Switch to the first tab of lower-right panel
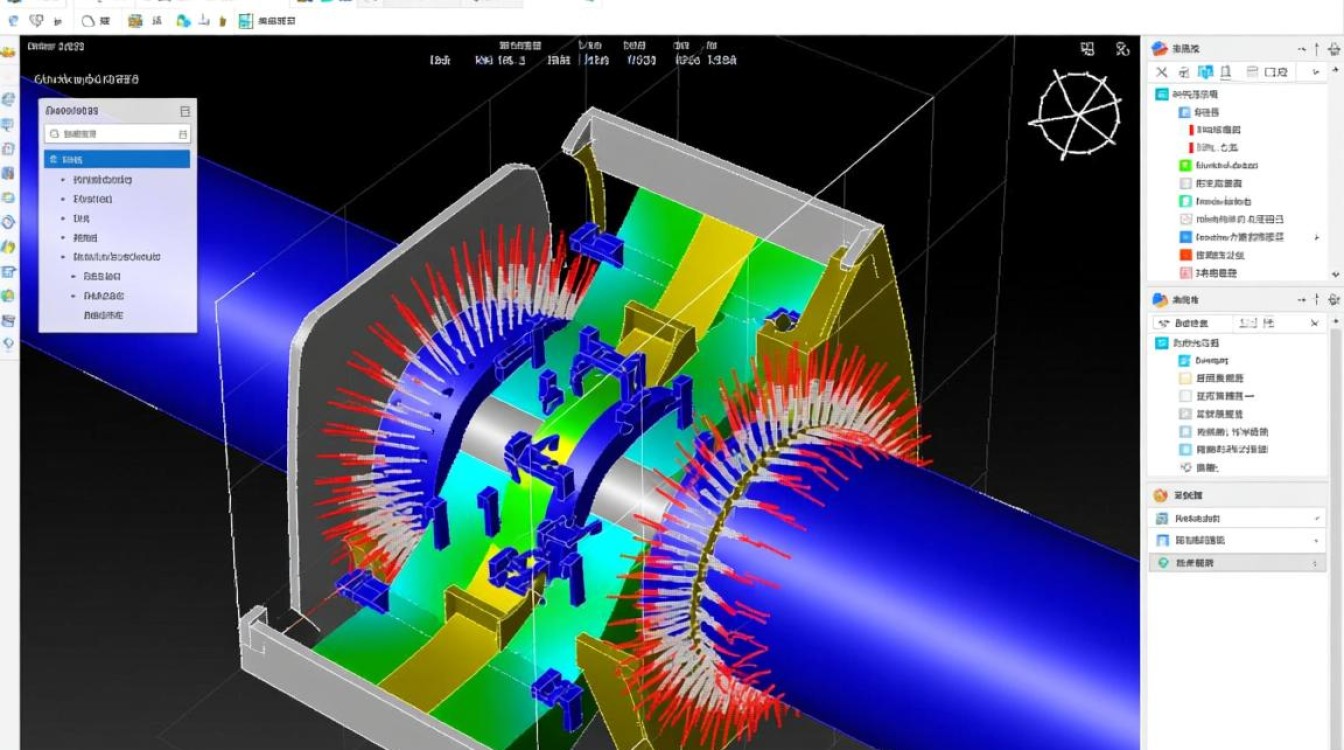This screenshot has width=1344, height=750. pyautogui.click(x=1183, y=323)
